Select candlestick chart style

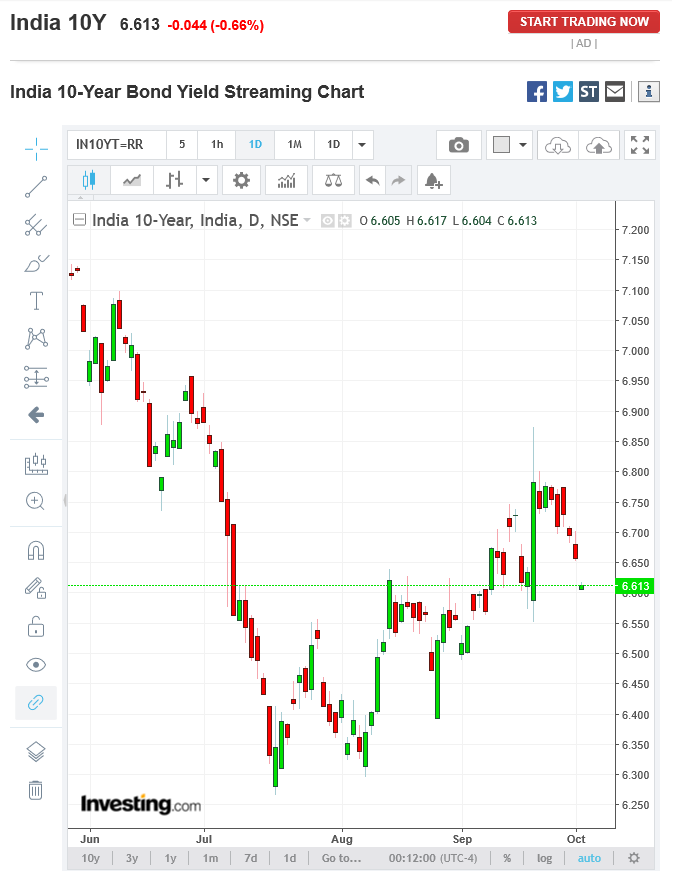(x=89, y=180)
